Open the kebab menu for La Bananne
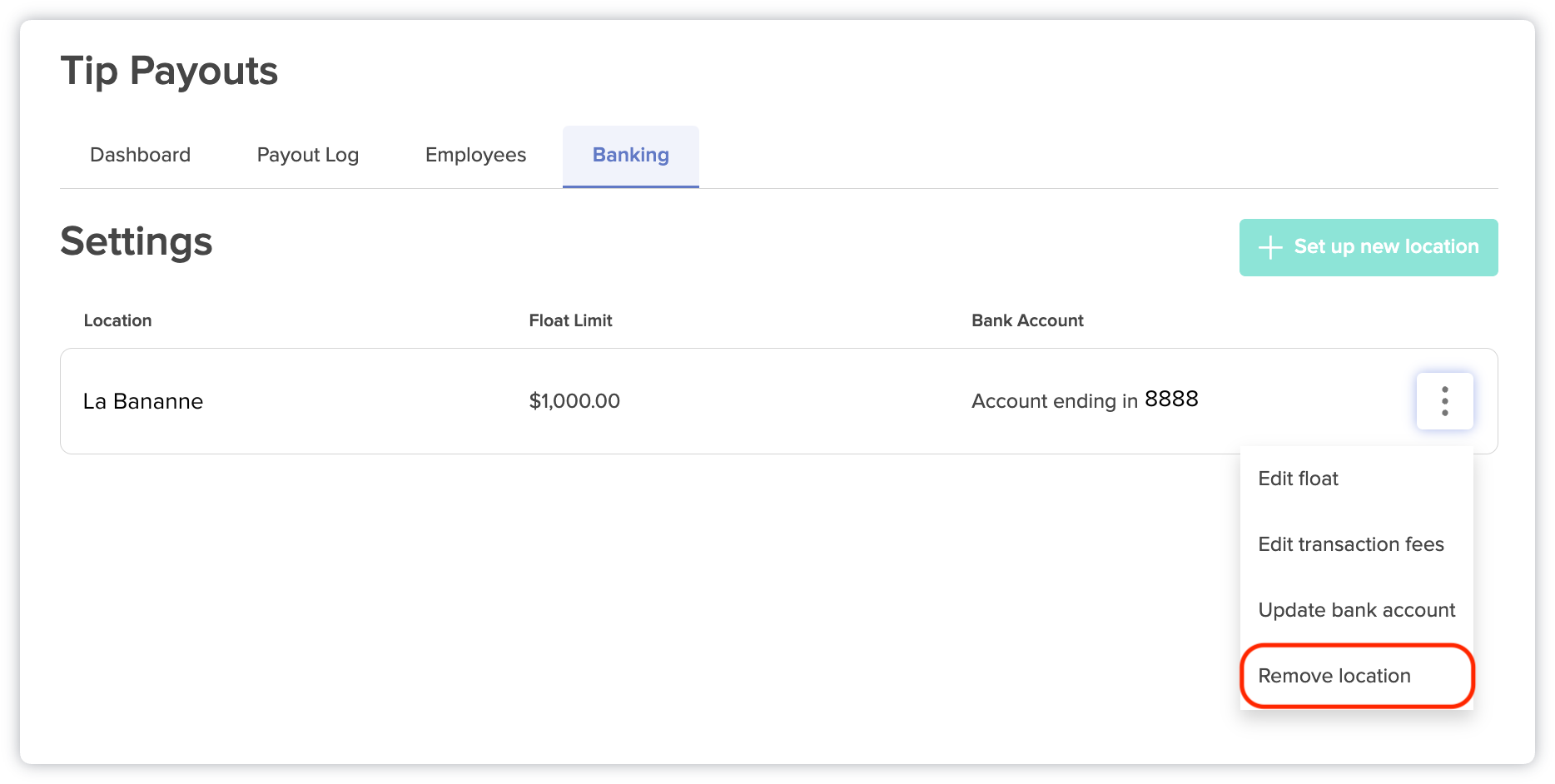The width and height of the screenshot is (1555, 784). pyautogui.click(x=1444, y=400)
